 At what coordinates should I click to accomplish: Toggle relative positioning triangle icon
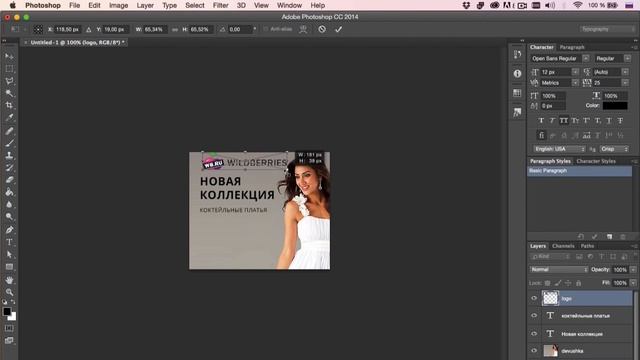pos(89,29)
